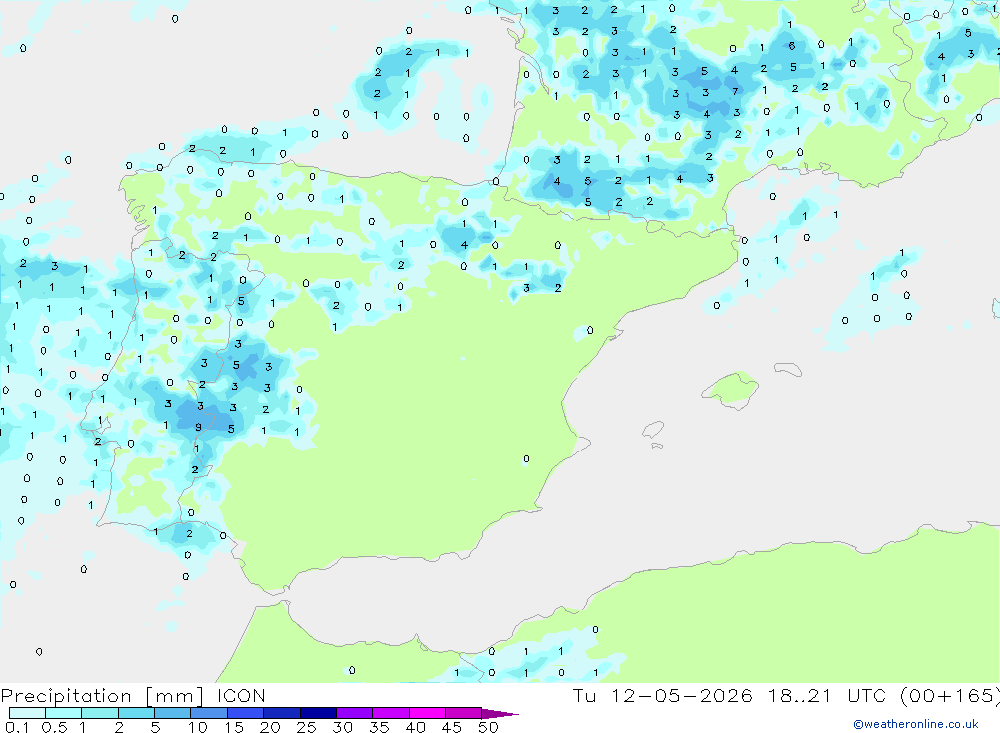This screenshot has width=1000, height=733.
Task: Click the 0.5–1 mm legend color swatch
Action: (x=64, y=713)
